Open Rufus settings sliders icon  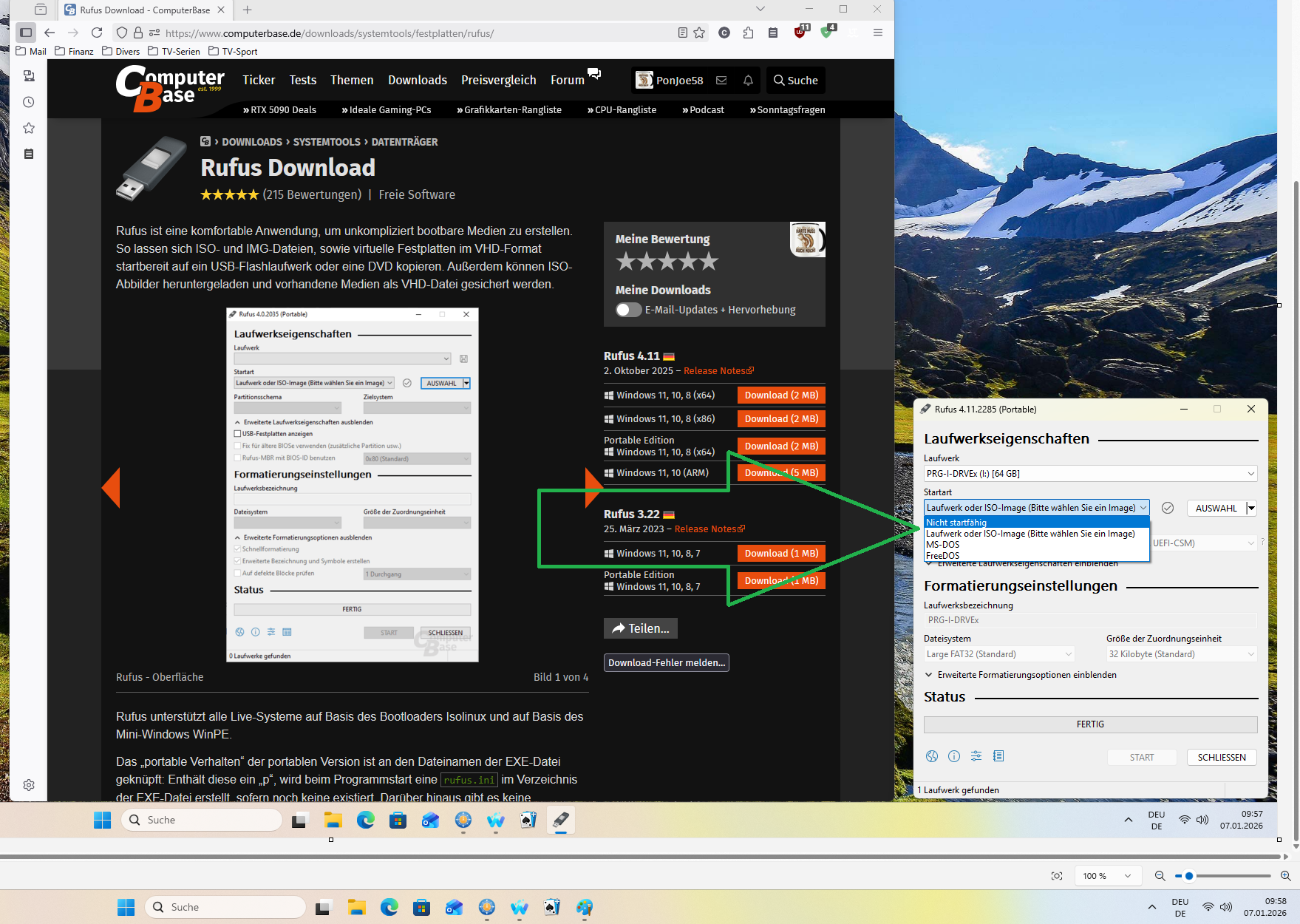[976, 756]
